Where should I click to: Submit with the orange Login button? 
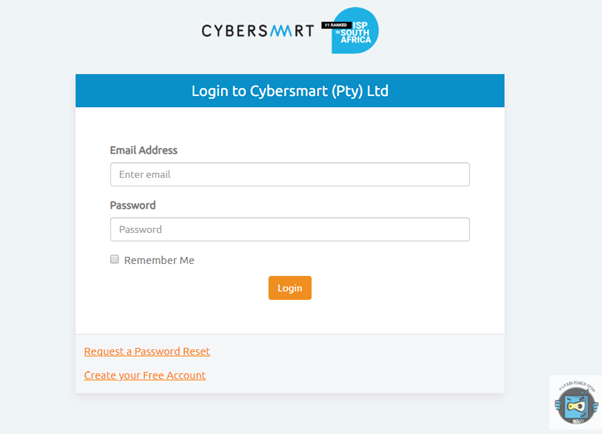tap(290, 288)
